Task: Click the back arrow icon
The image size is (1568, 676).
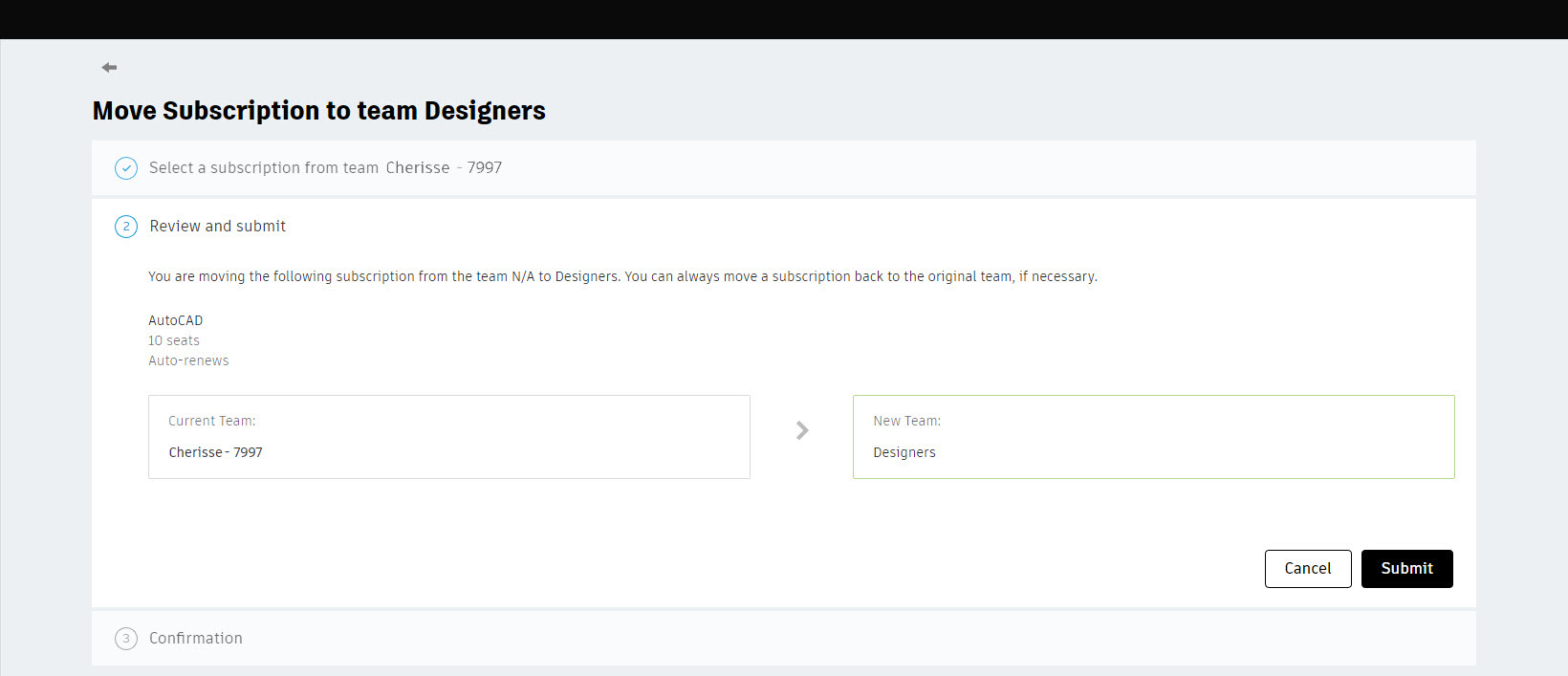Action: point(109,67)
